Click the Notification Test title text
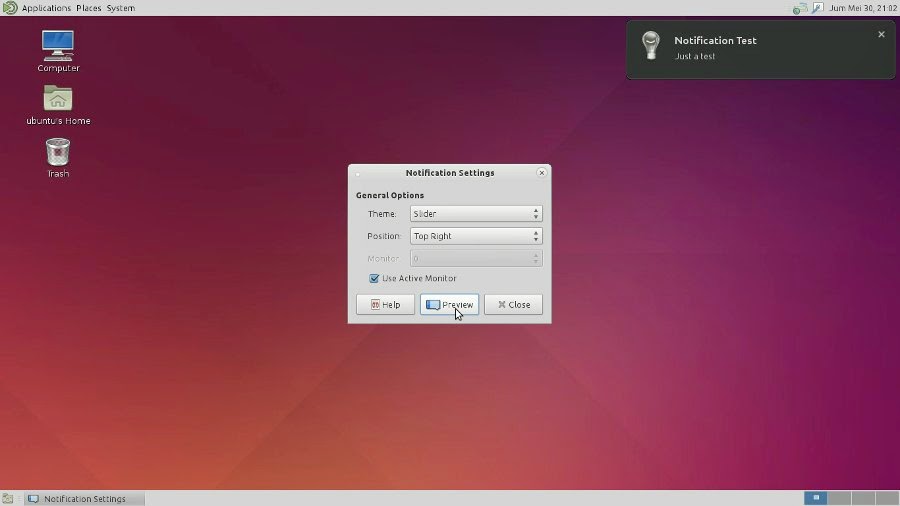 [x=715, y=40]
